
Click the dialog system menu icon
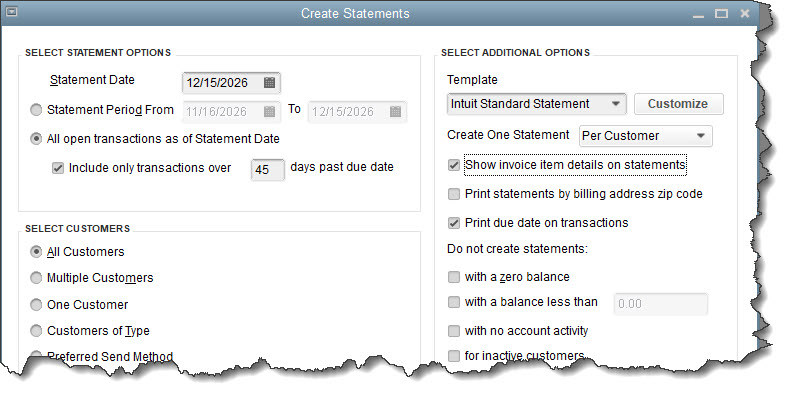tap(13, 14)
